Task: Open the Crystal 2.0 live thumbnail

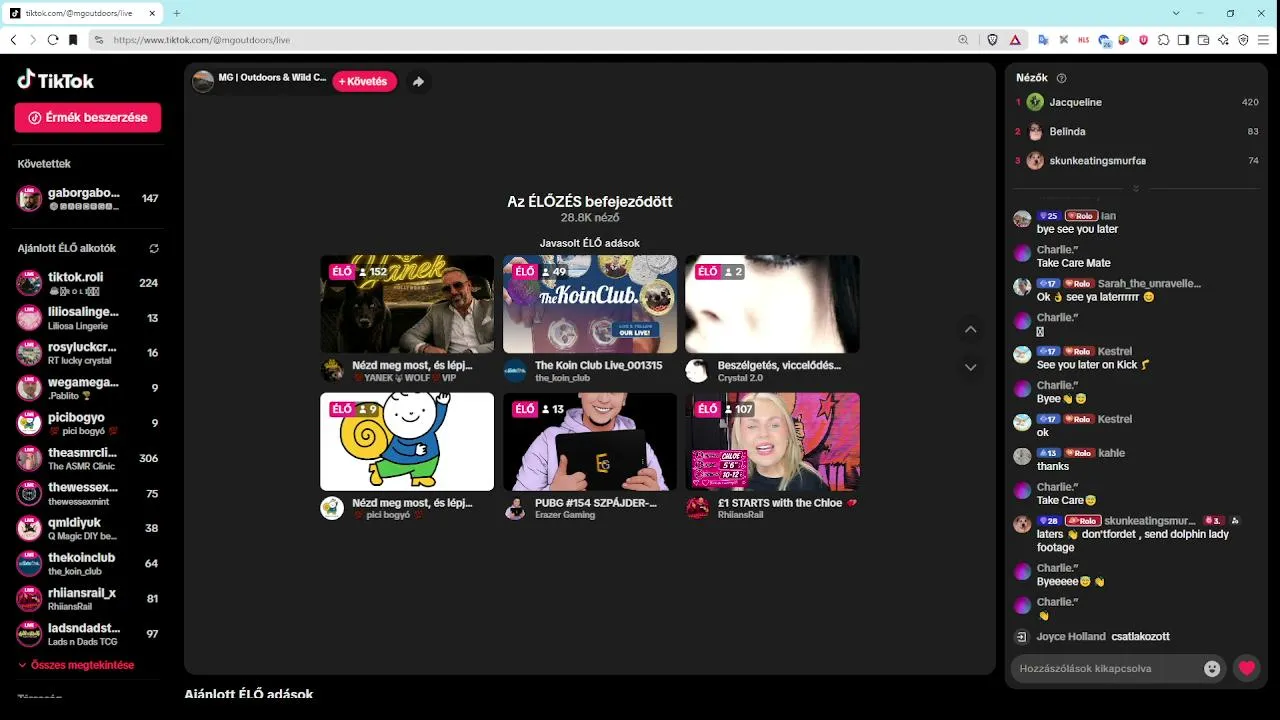Action: click(x=772, y=304)
